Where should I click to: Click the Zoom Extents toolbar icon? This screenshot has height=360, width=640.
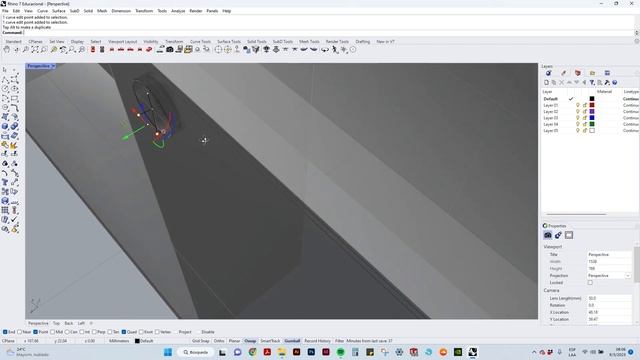click(x=35, y=49)
